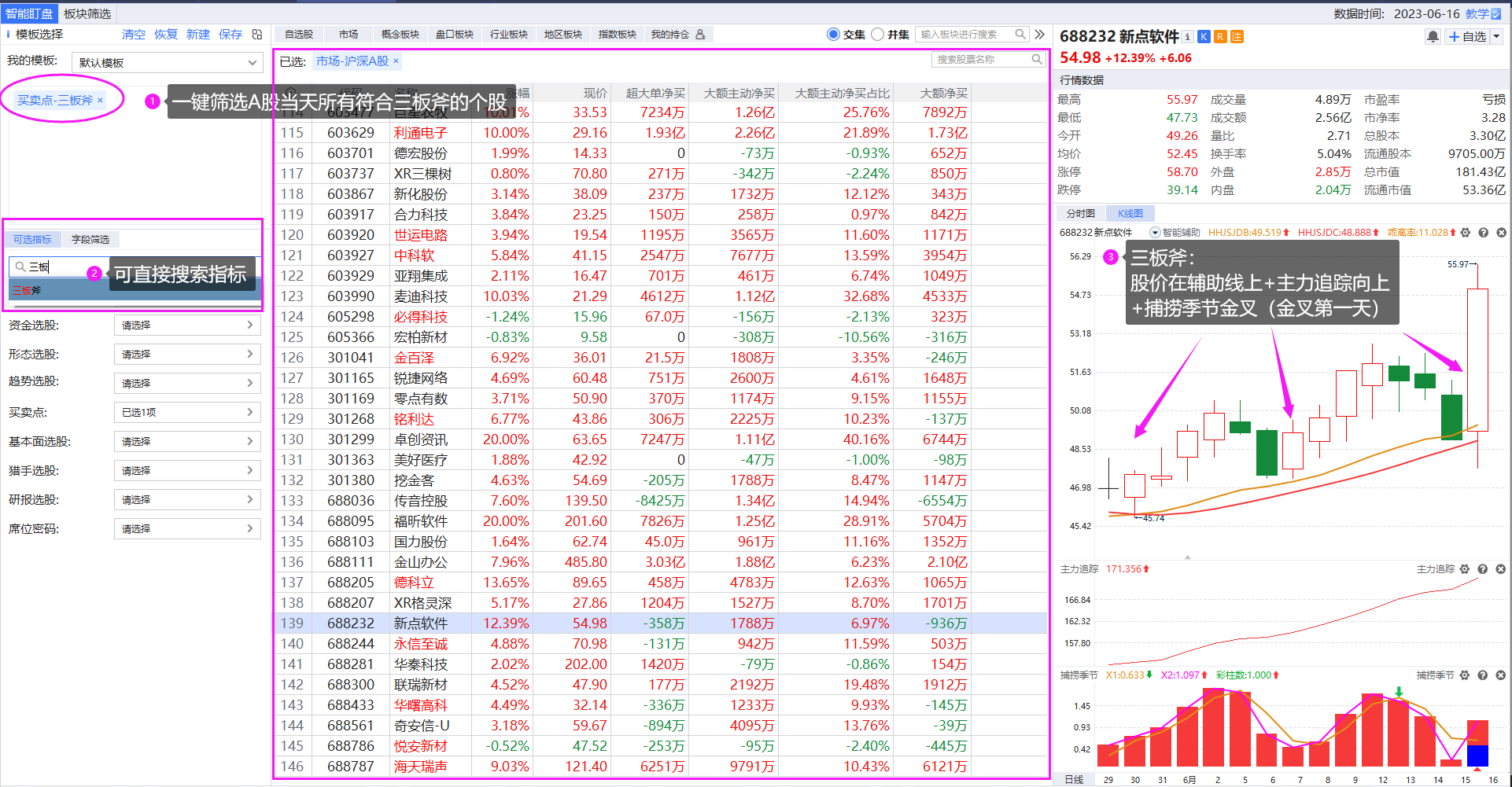Open the 概念板块 tab
This screenshot has height=787, width=1512.
pyautogui.click(x=400, y=35)
